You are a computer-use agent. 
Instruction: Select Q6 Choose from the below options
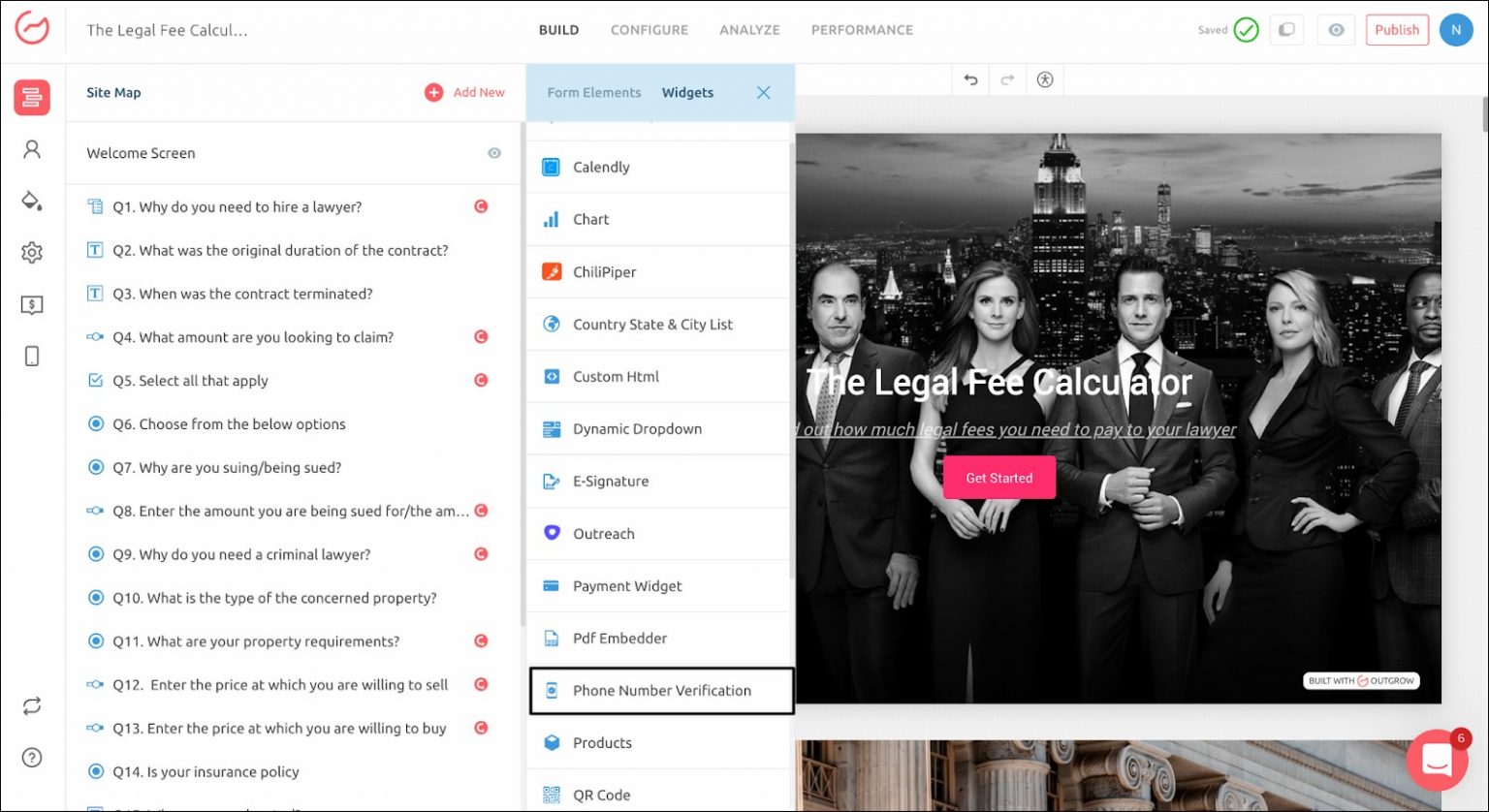click(229, 424)
